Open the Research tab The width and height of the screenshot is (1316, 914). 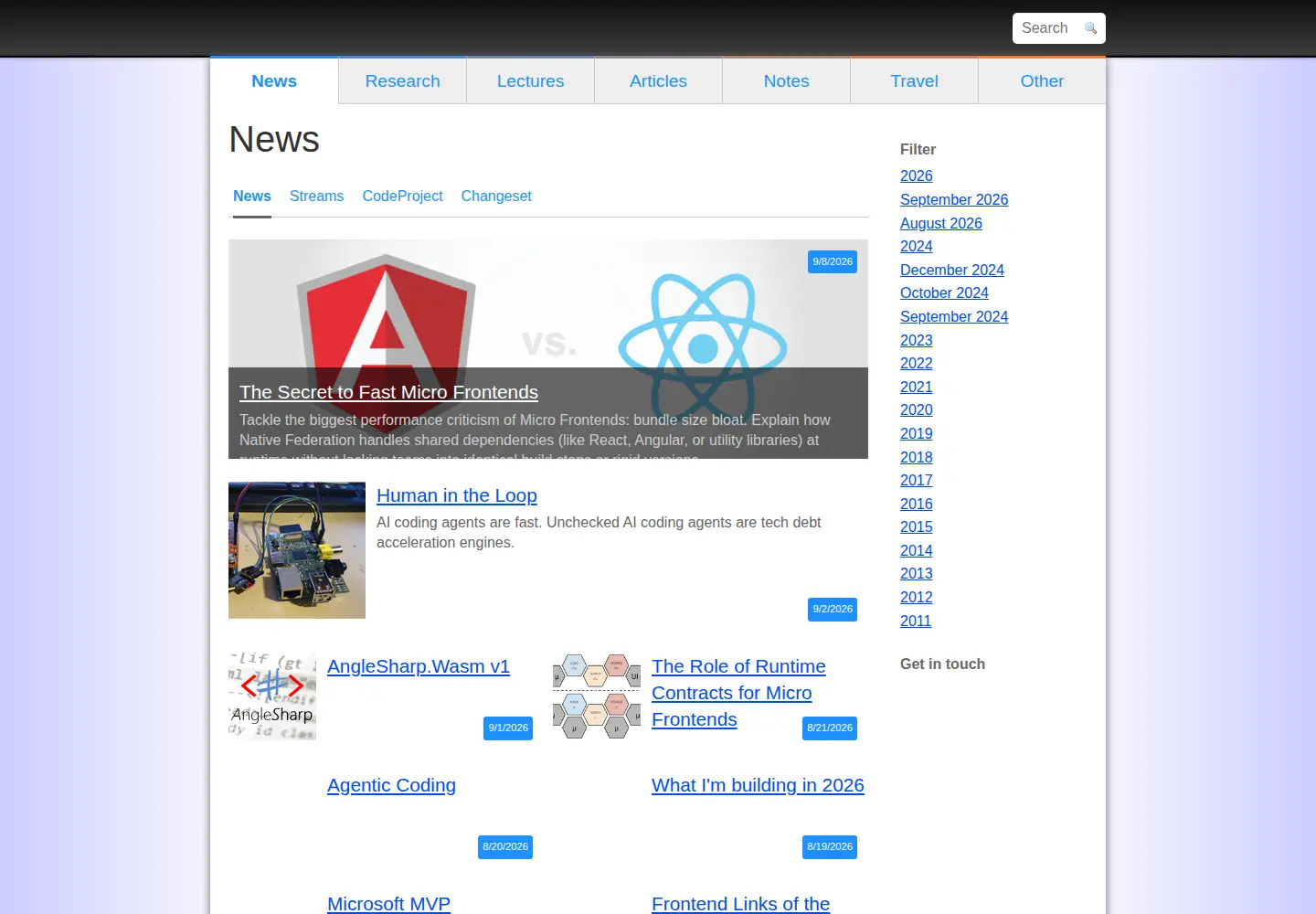402,81
